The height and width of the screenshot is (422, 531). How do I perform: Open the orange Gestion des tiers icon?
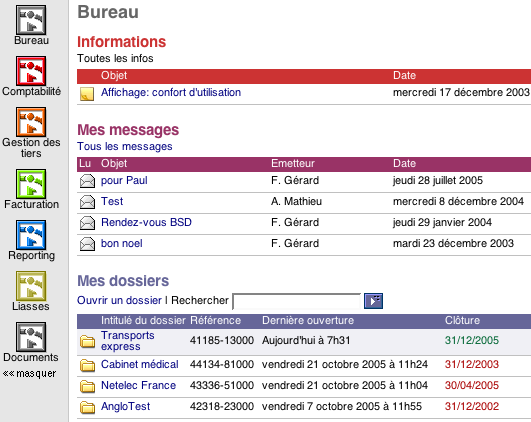[31, 122]
